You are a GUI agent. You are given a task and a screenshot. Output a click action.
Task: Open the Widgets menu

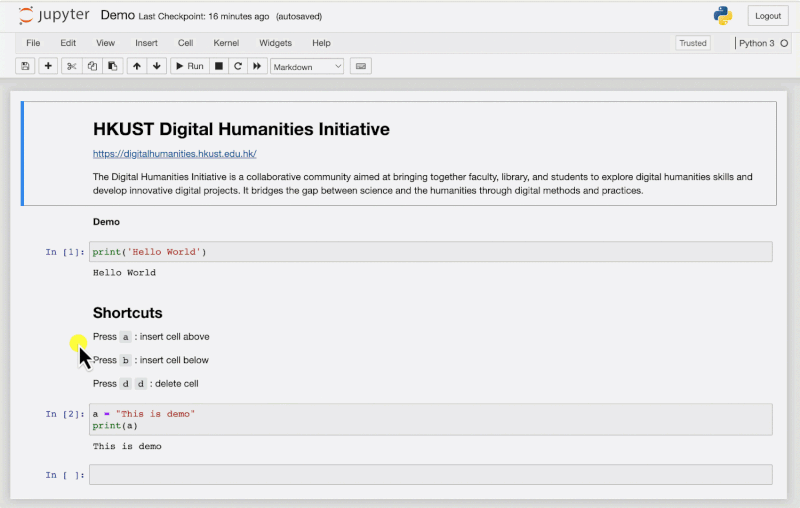pos(276,43)
